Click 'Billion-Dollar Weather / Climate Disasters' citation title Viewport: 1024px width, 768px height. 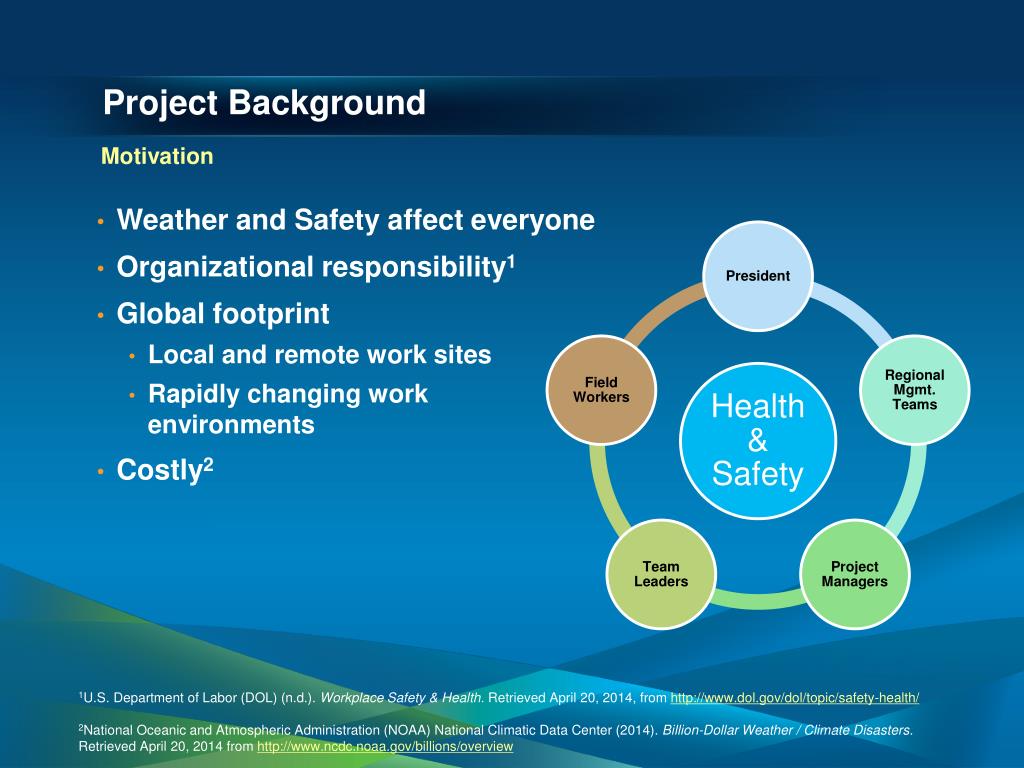788,730
